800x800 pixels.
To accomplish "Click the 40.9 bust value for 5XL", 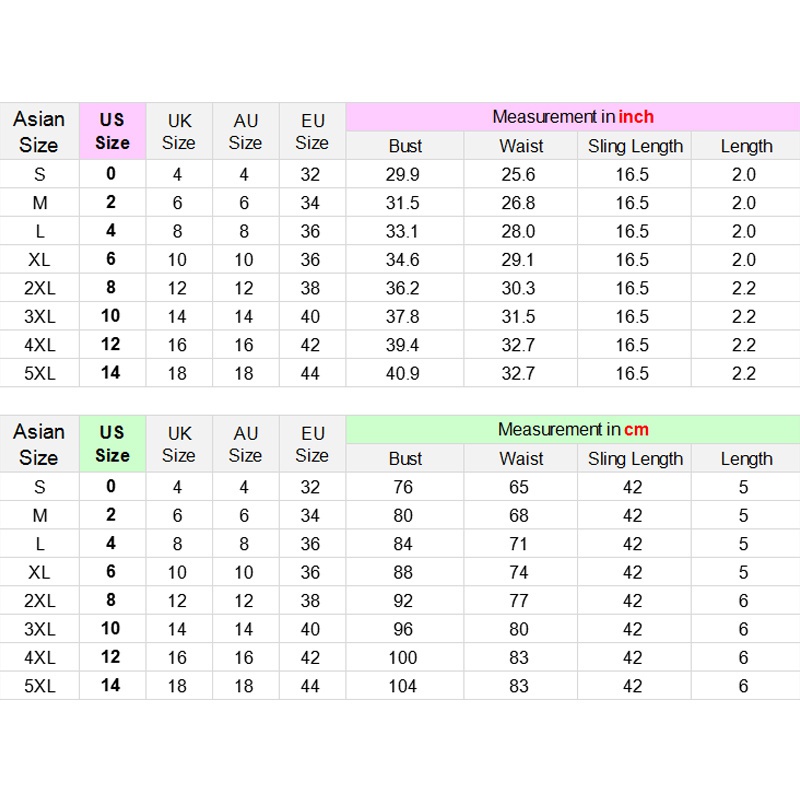I will tap(403, 373).
